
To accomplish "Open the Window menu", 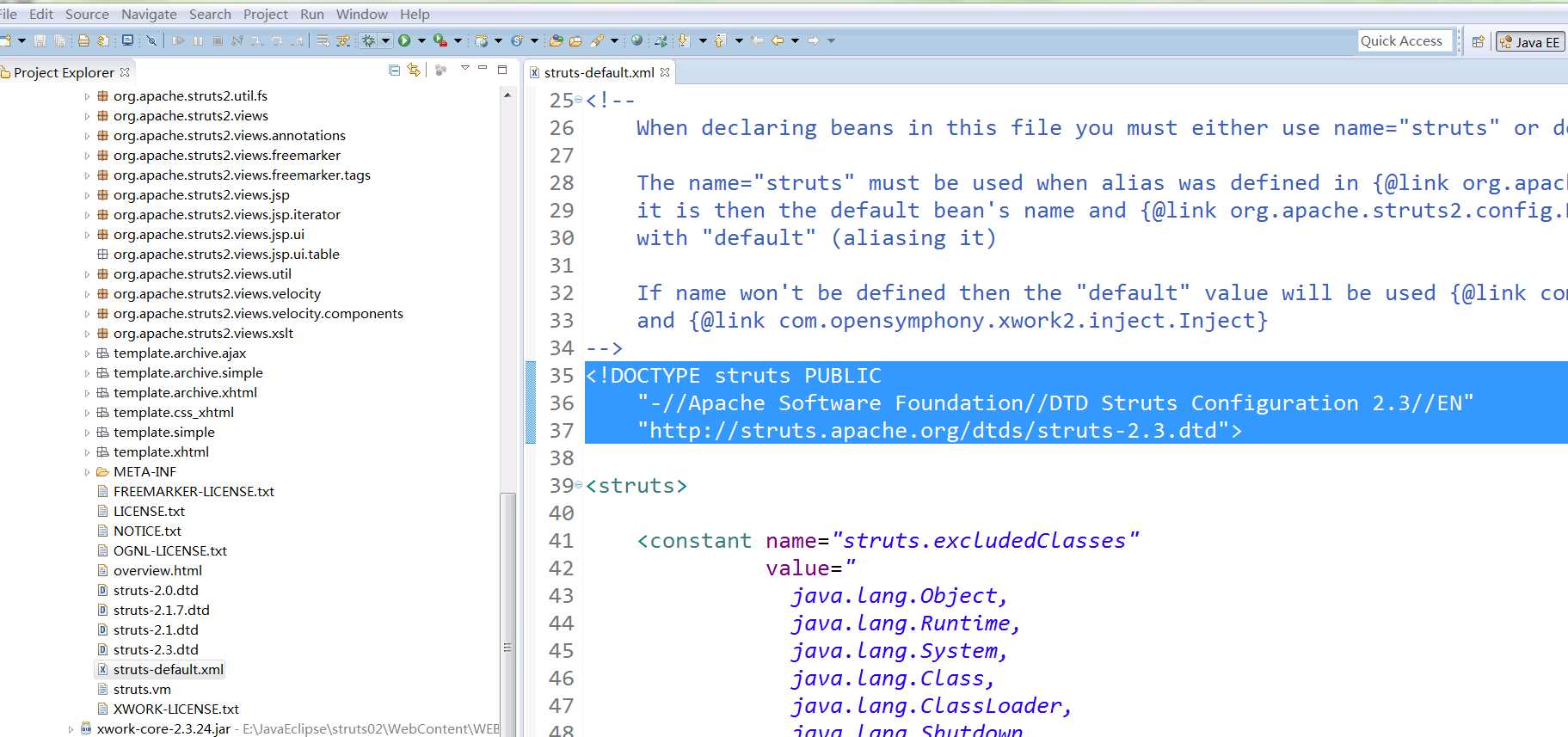I will 362,14.
